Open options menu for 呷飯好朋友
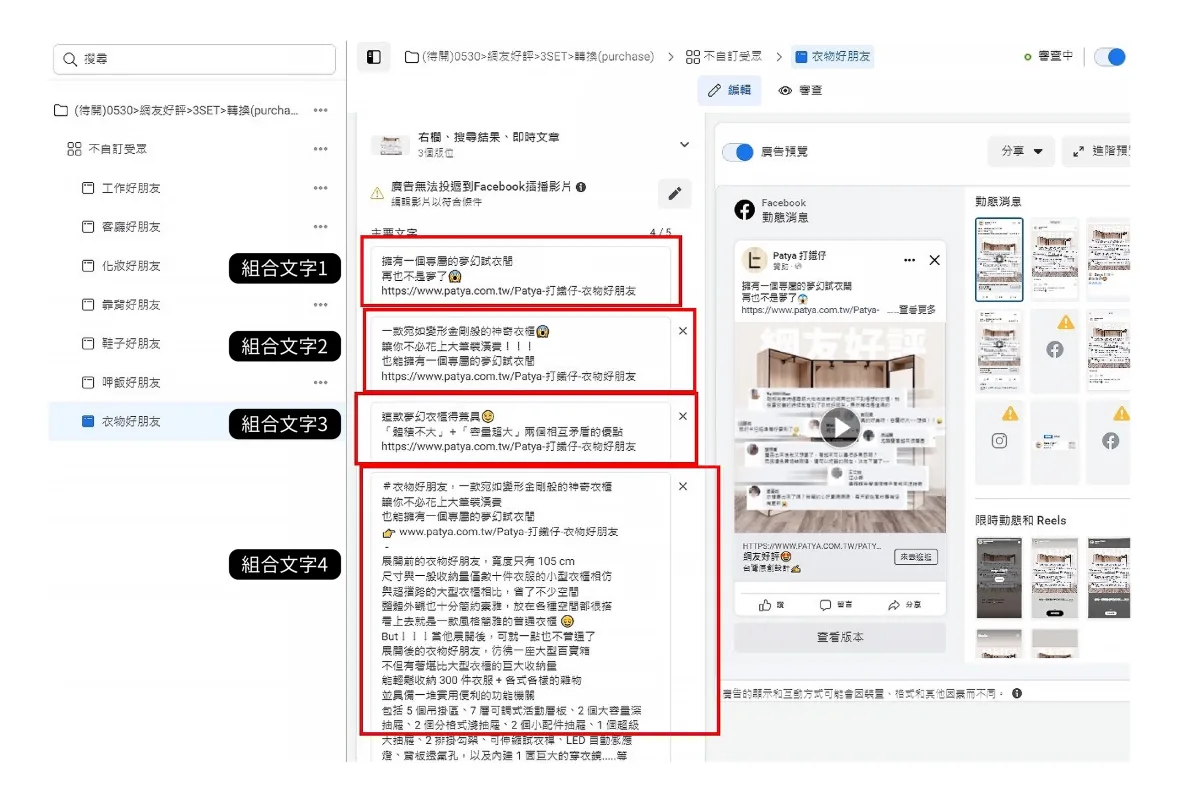This screenshot has height=800, width=1200. pyautogui.click(x=320, y=382)
